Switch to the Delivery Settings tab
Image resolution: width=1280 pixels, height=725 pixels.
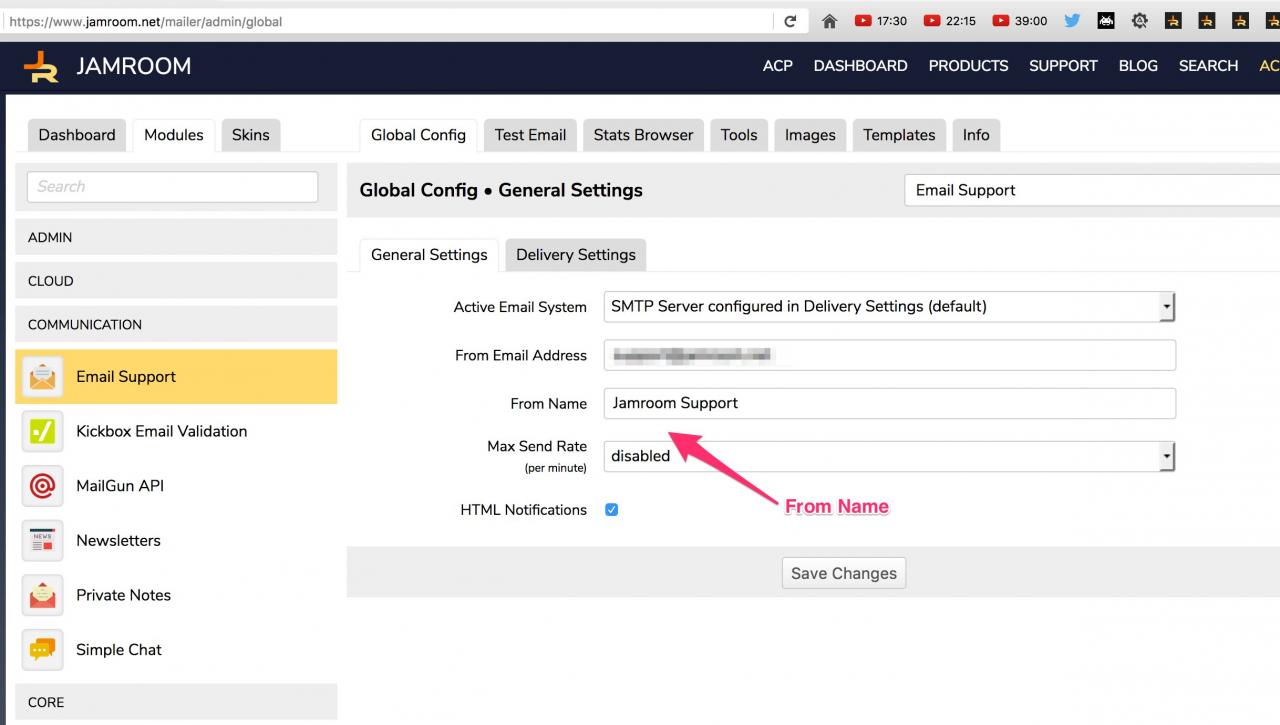(575, 255)
